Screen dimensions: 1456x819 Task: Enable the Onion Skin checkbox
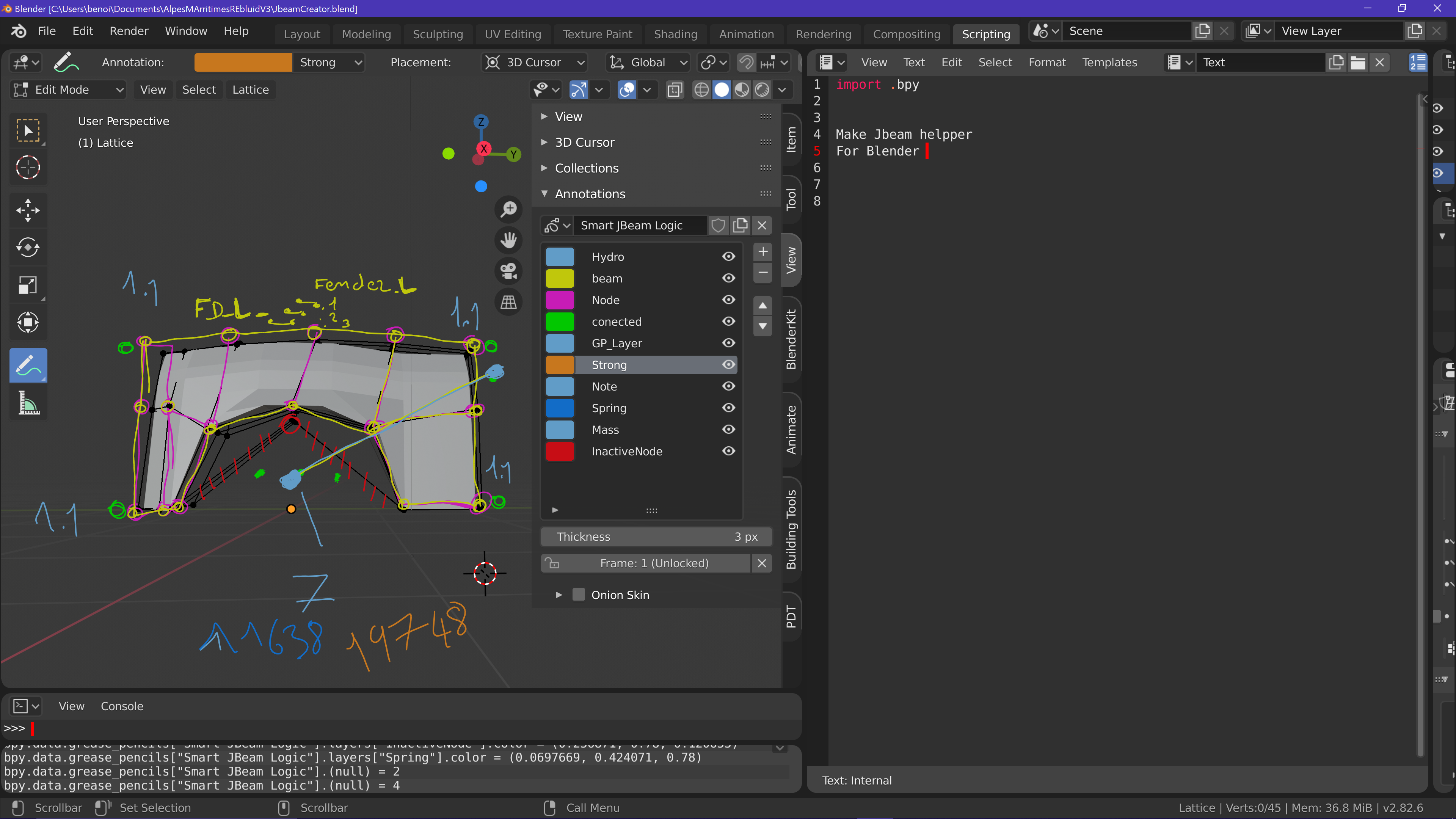(x=579, y=595)
